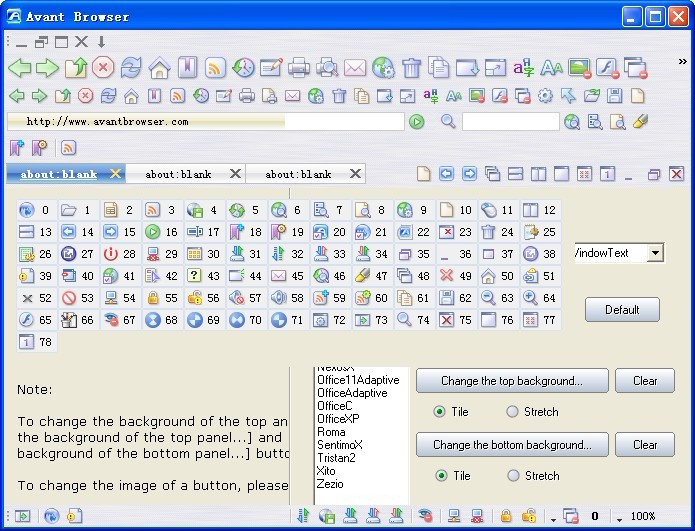
Task: Switch to the third about:blank tab
Action: 298,174
